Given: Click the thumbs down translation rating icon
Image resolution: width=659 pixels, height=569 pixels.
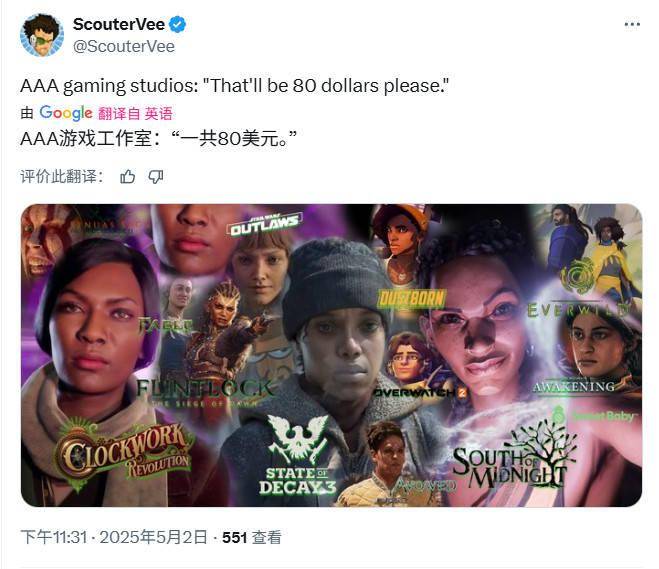Looking at the screenshot, I should tap(156, 176).
